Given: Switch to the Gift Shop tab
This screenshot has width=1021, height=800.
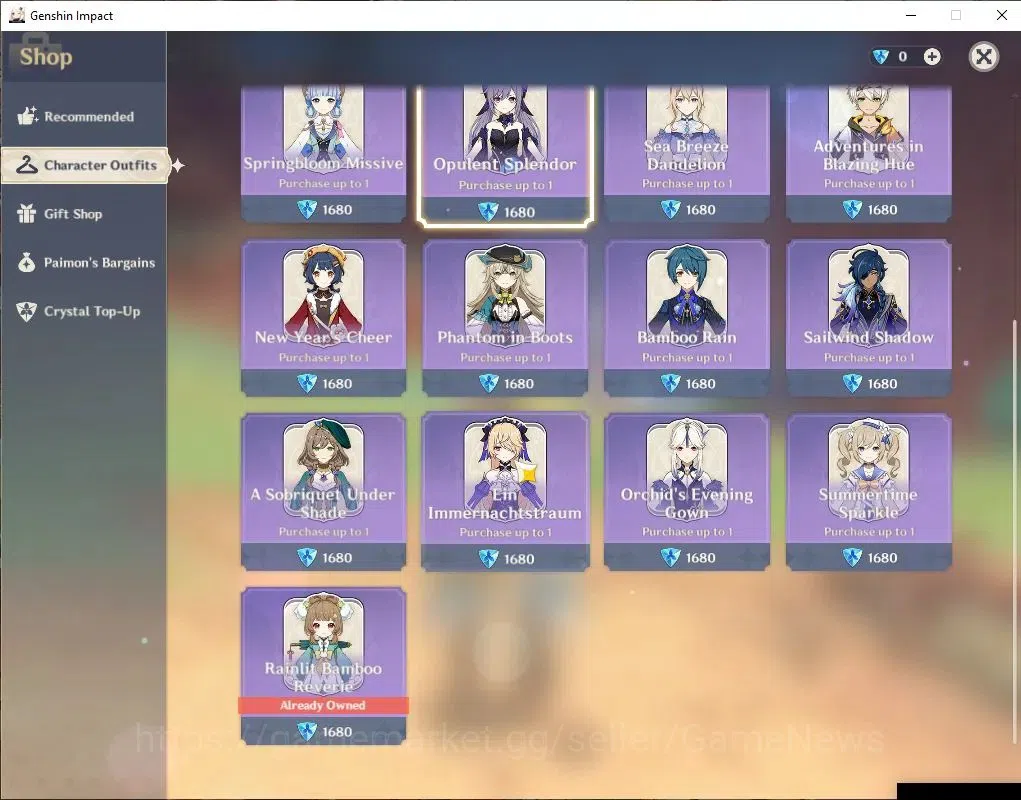Looking at the screenshot, I should (x=83, y=214).
